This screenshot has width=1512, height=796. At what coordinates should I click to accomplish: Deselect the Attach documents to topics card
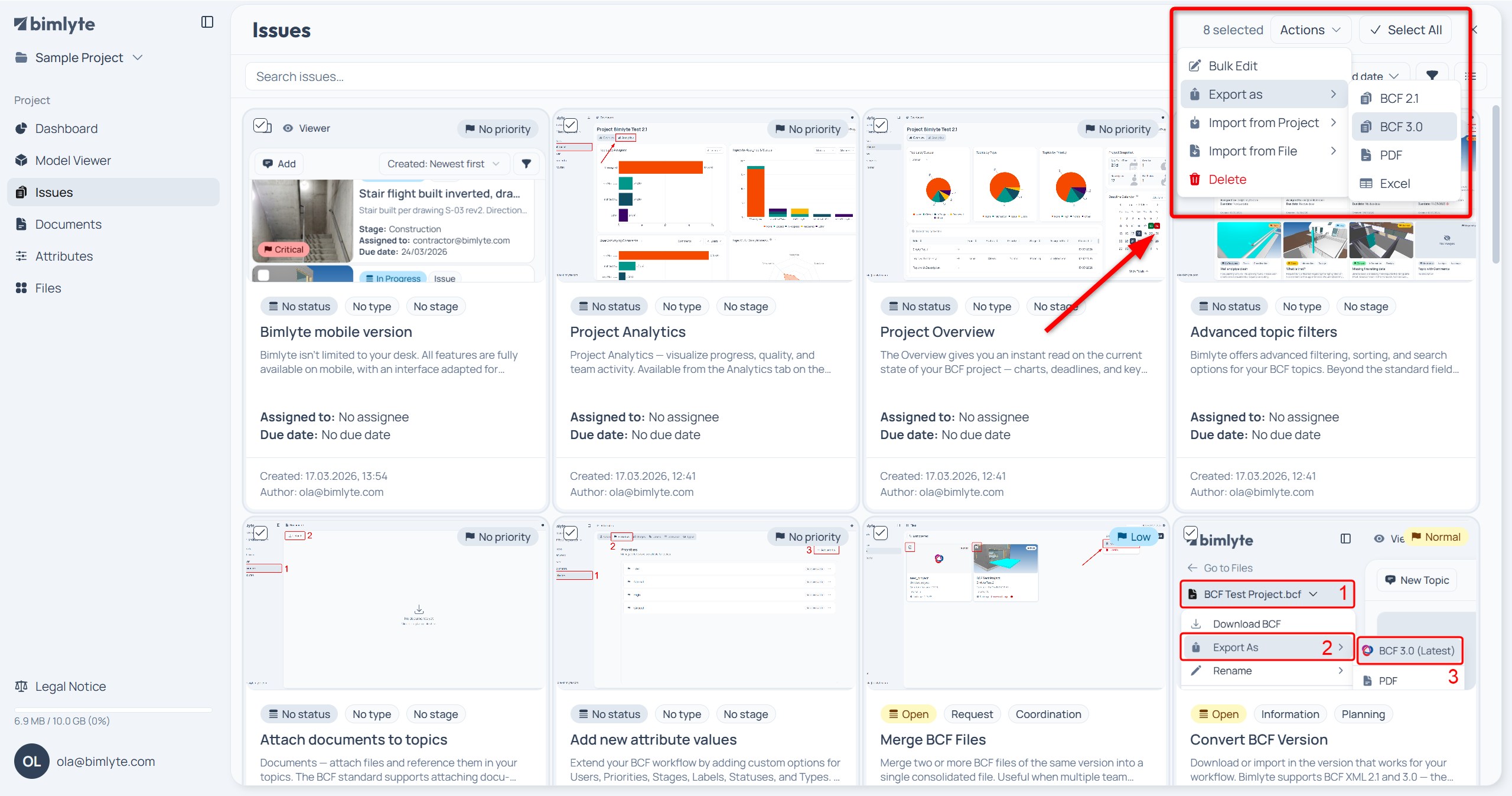(x=260, y=534)
